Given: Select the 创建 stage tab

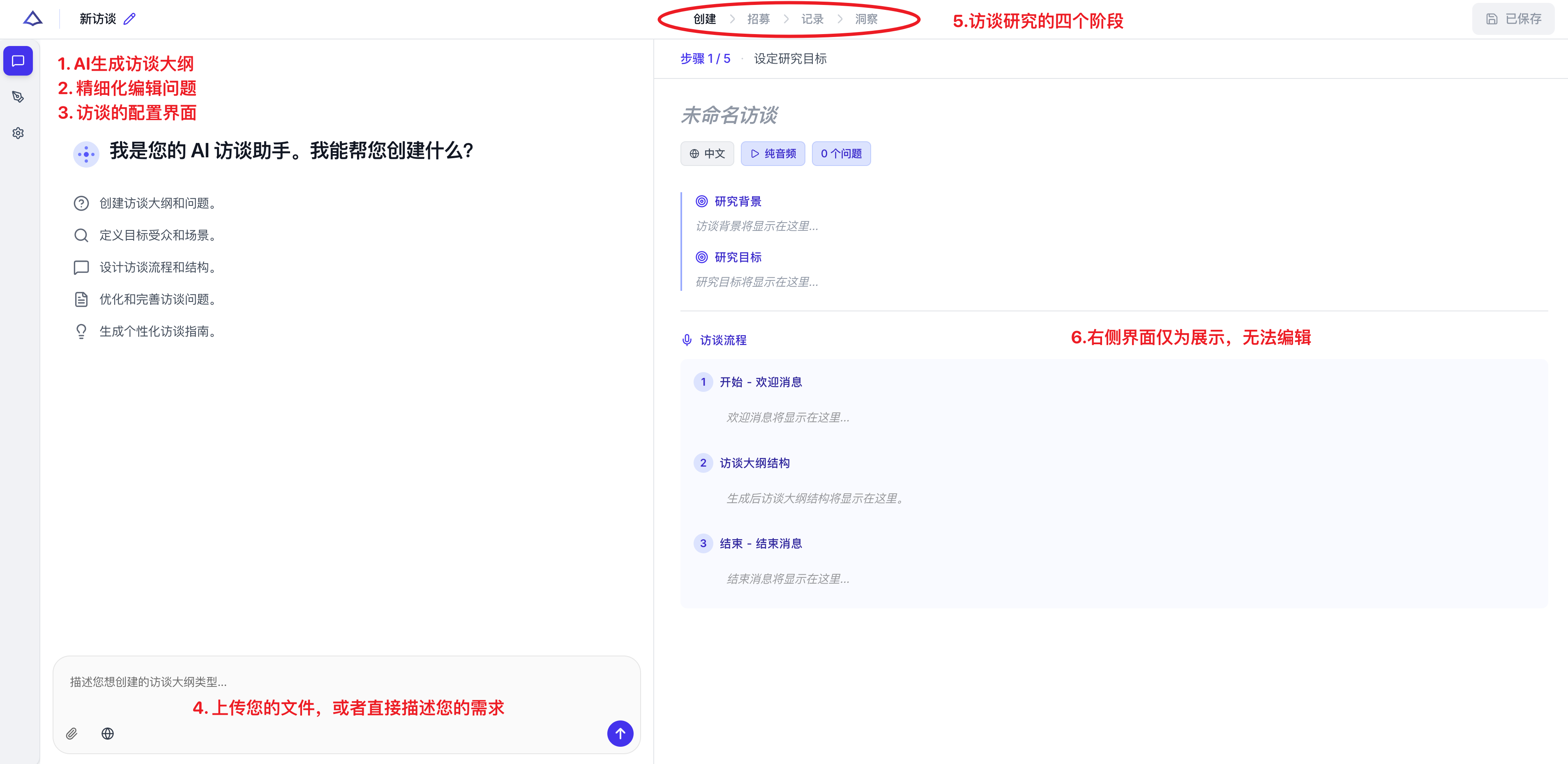Looking at the screenshot, I should 705,19.
